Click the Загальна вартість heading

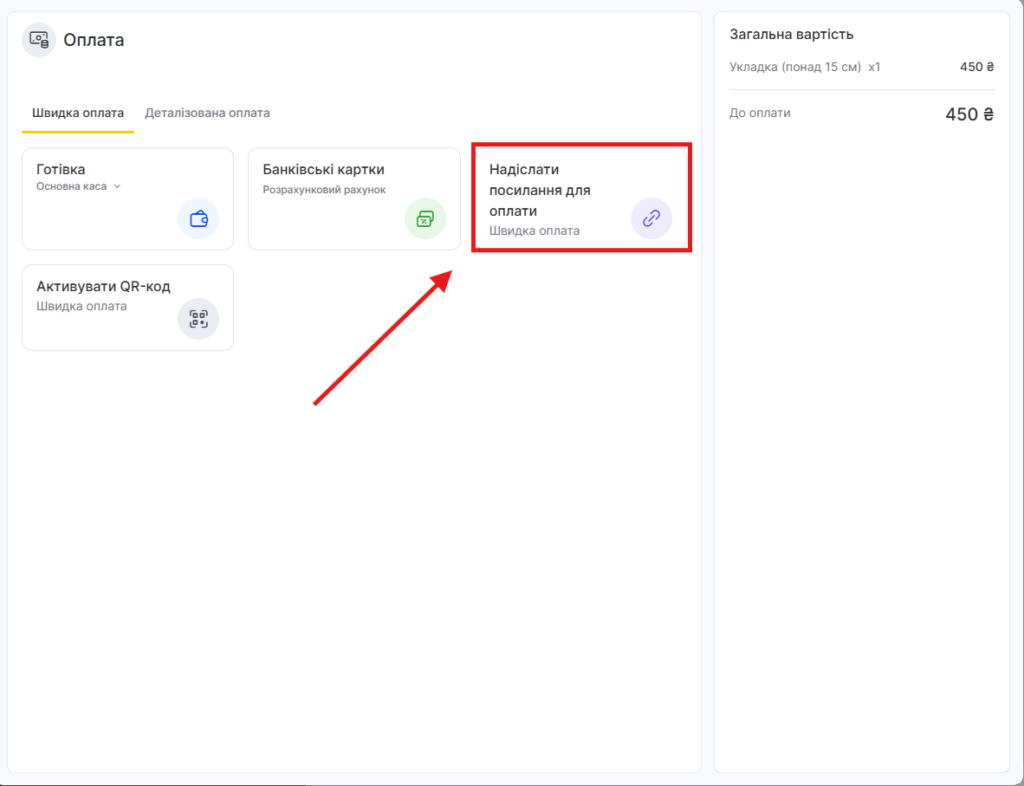[792, 34]
